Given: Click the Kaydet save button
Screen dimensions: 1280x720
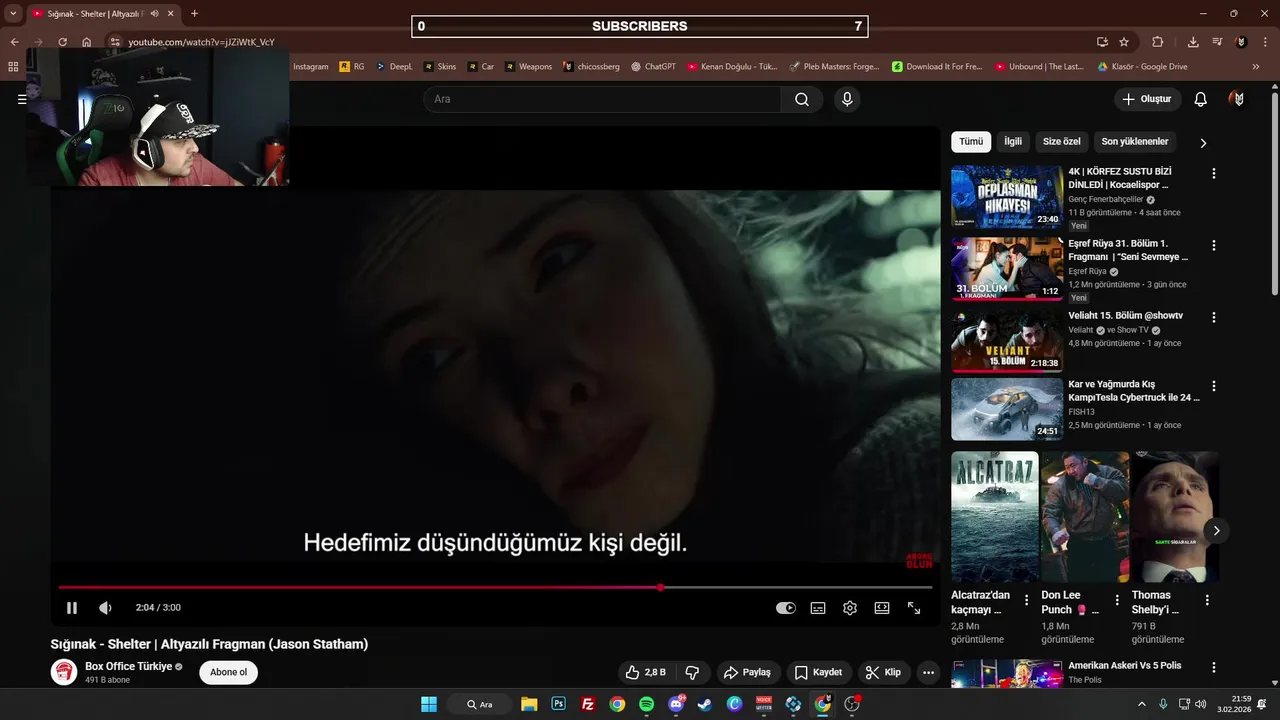Looking at the screenshot, I should click(x=819, y=672).
